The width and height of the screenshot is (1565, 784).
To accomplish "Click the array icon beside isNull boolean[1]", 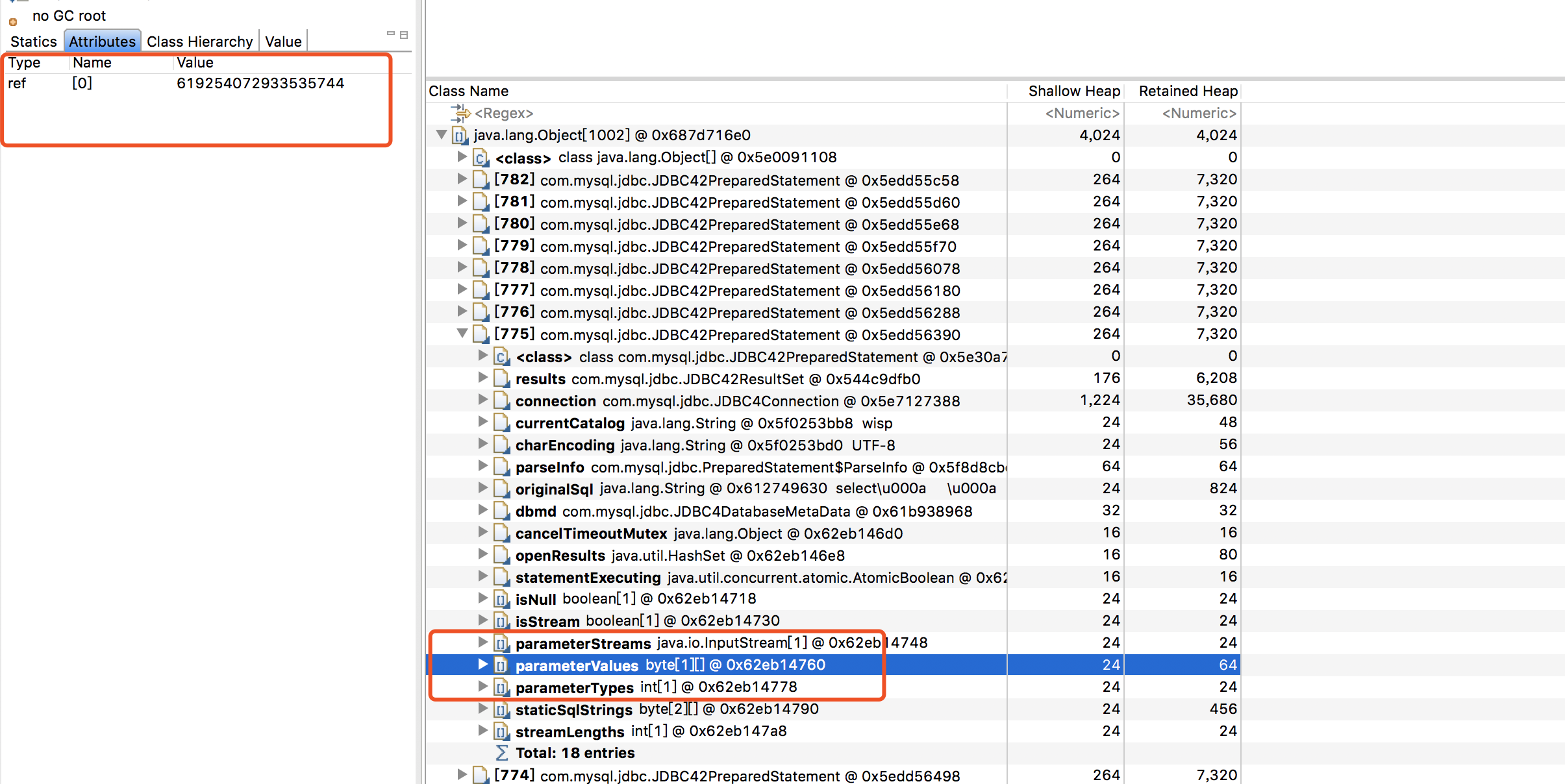I will coord(501,598).
